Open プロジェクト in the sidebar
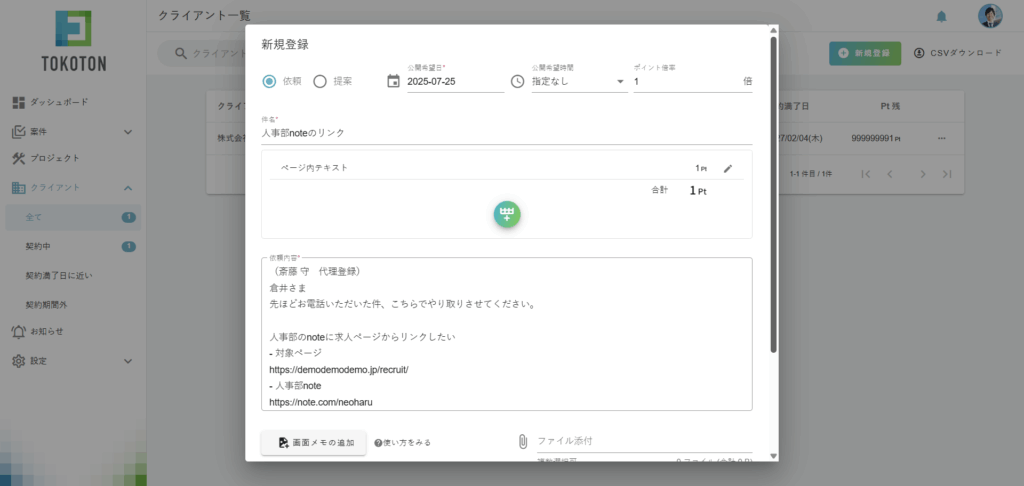The width and height of the screenshot is (1024, 486). coord(53,158)
